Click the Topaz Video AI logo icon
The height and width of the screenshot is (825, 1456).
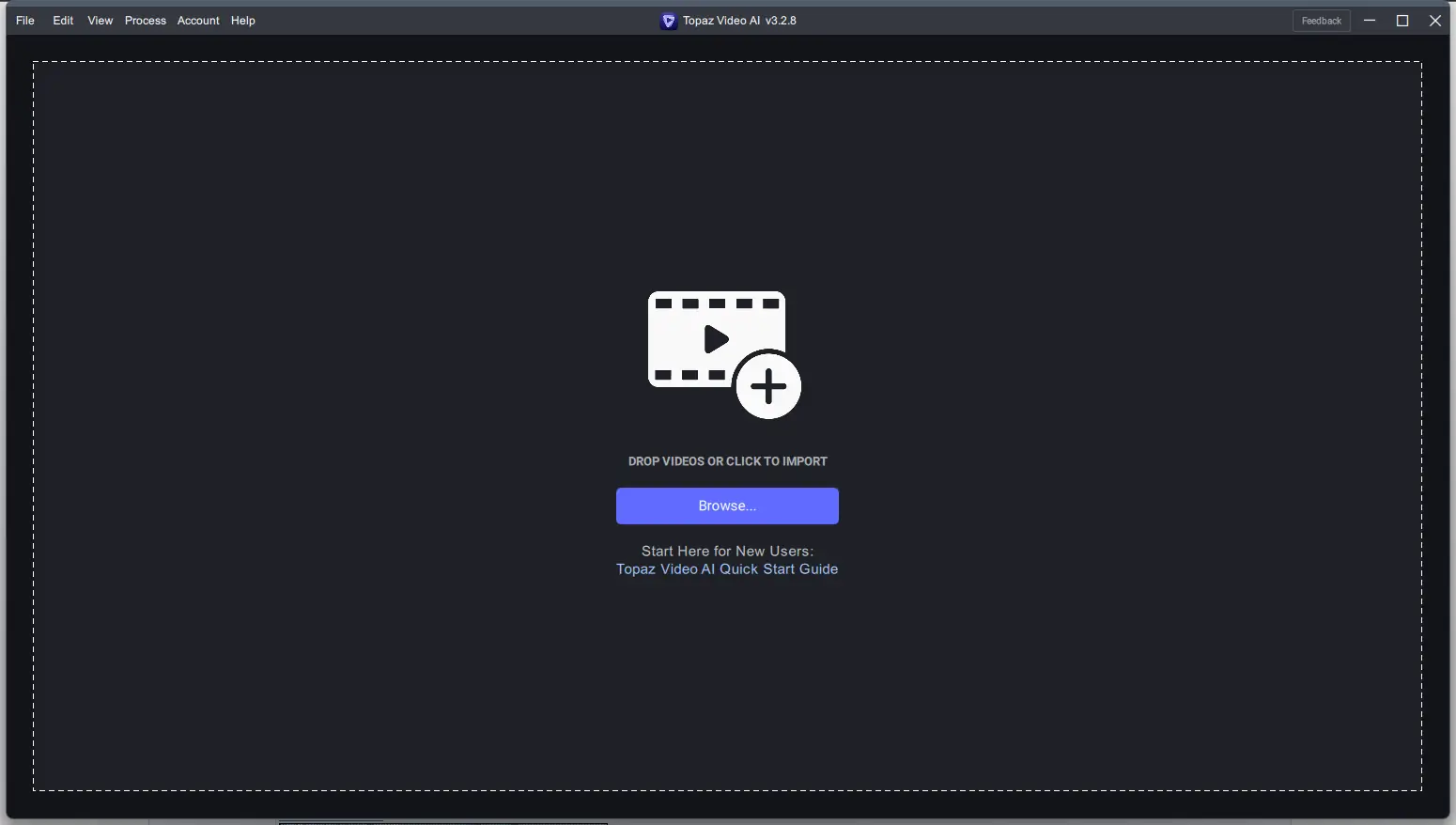click(x=669, y=21)
